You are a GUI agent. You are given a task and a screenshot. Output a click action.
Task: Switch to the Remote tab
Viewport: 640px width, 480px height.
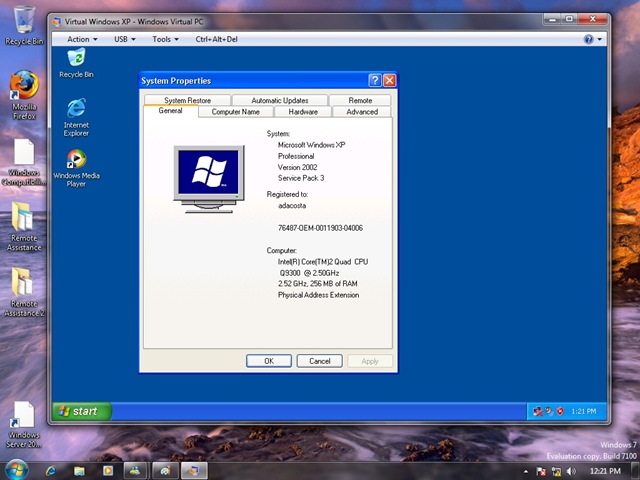(360, 100)
